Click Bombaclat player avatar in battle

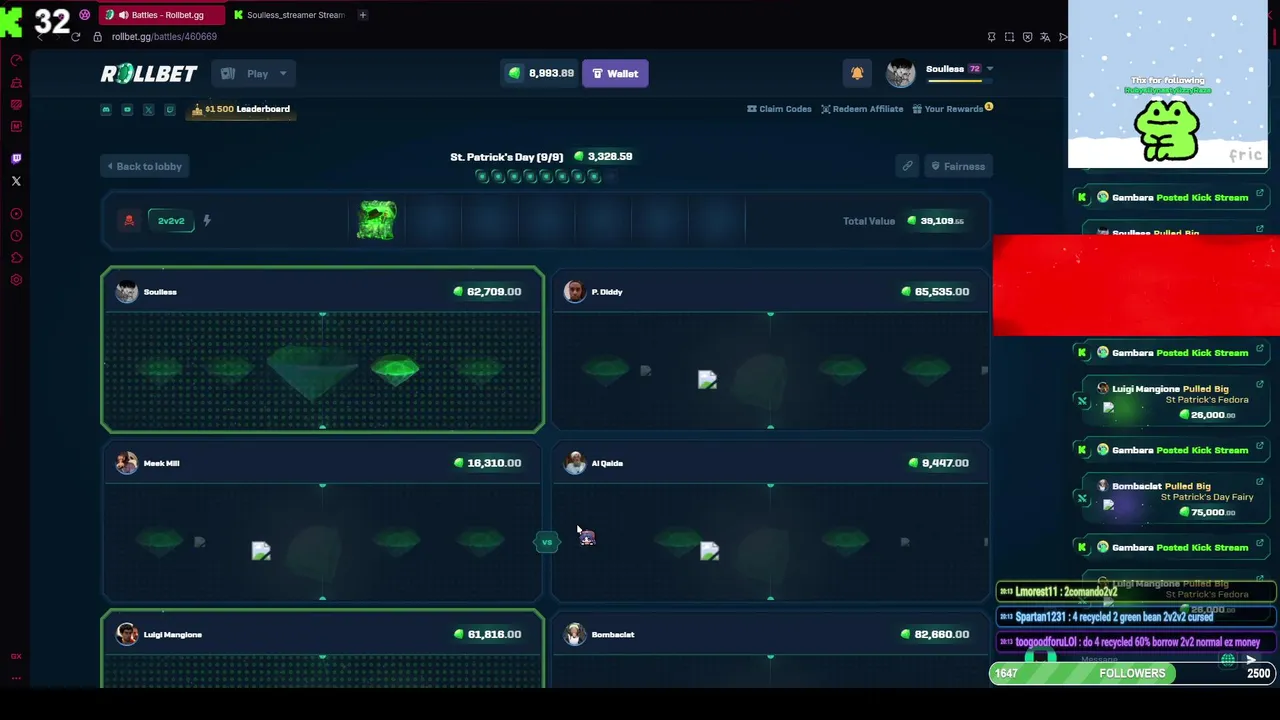click(x=575, y=634)
